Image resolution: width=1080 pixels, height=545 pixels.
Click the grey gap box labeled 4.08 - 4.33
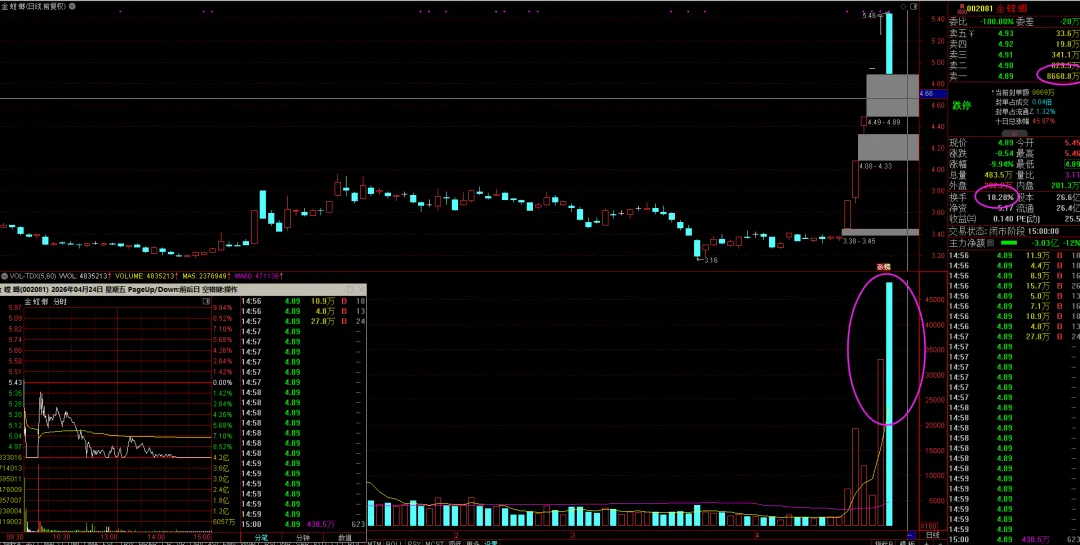[x=888, y=147]
